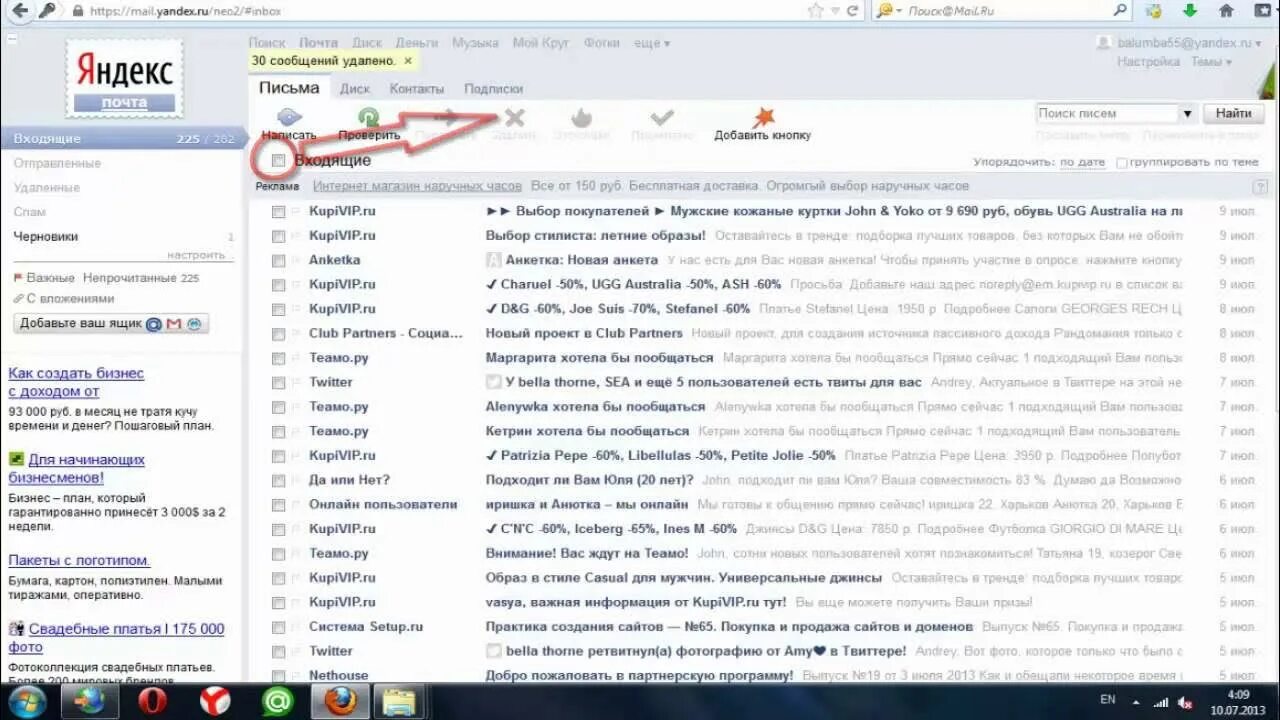This screenshot has height=720, width=1280.
Task: Check the Онлайн пользователи message checkbox
Action: point(278,504)
